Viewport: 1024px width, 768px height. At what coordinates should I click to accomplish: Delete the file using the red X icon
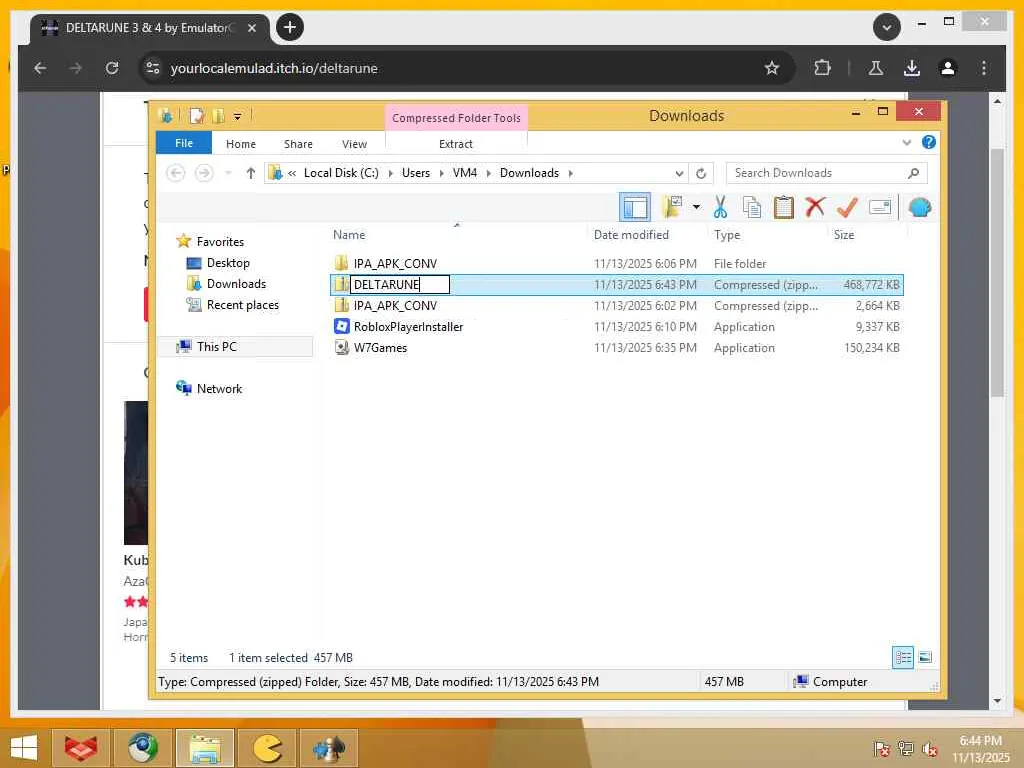click(815, 208)
